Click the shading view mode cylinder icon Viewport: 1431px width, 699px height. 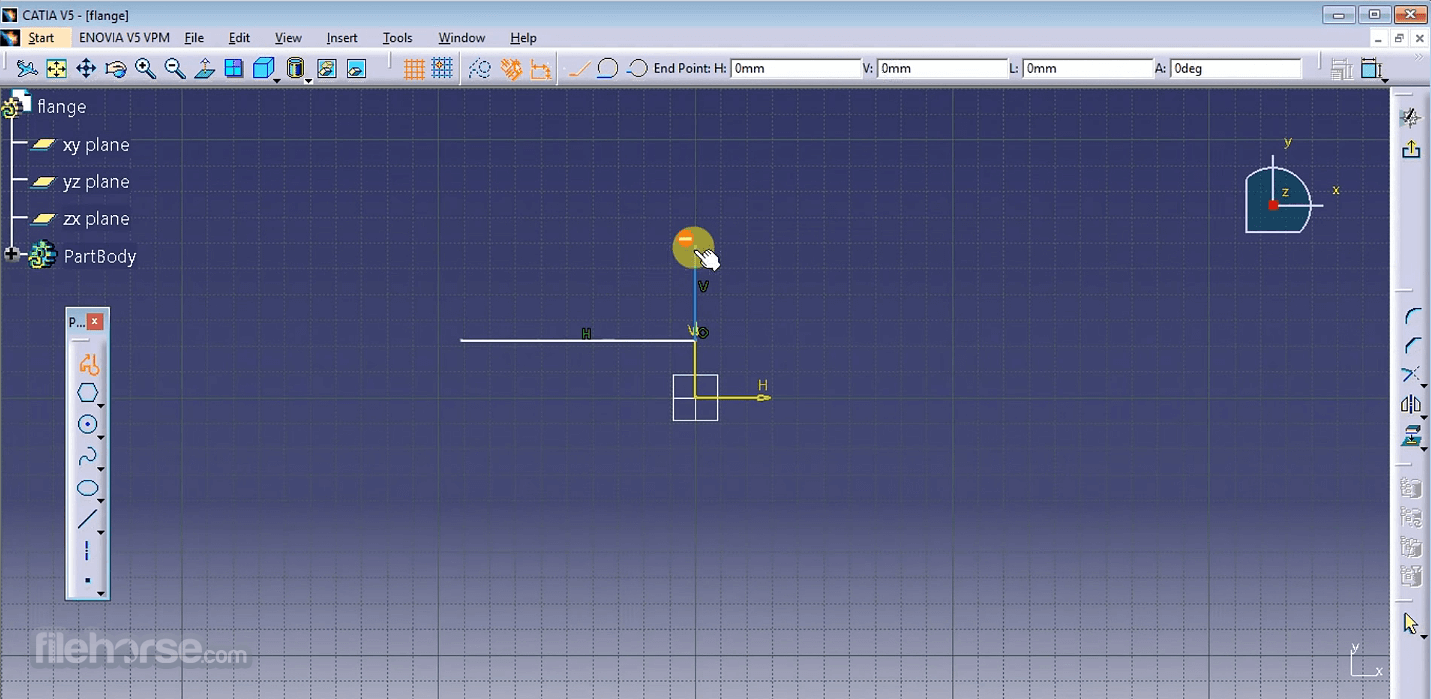(295, 68)
